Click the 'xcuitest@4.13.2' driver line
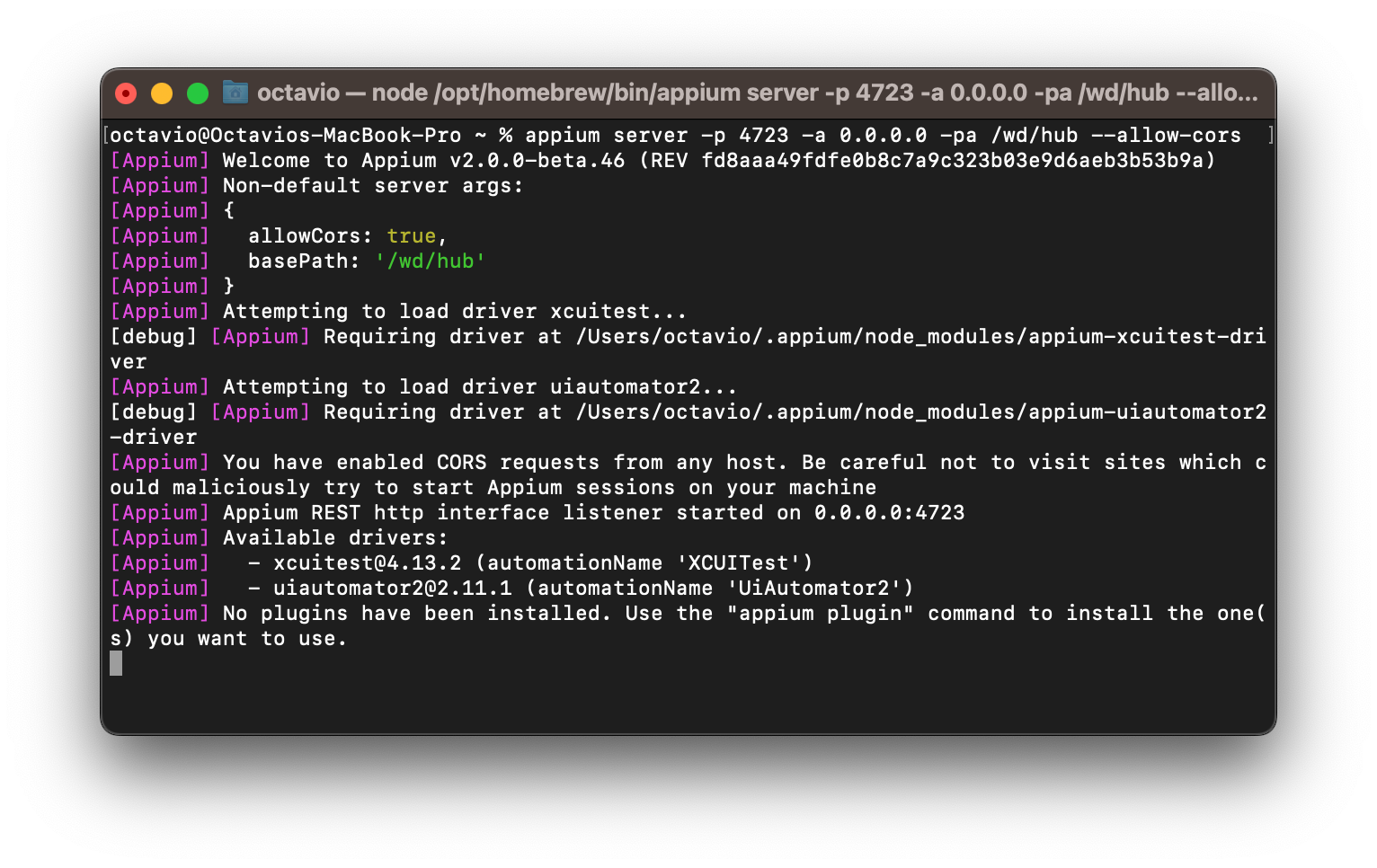This screenshot has height=868, width=1377. pos(461,562)
